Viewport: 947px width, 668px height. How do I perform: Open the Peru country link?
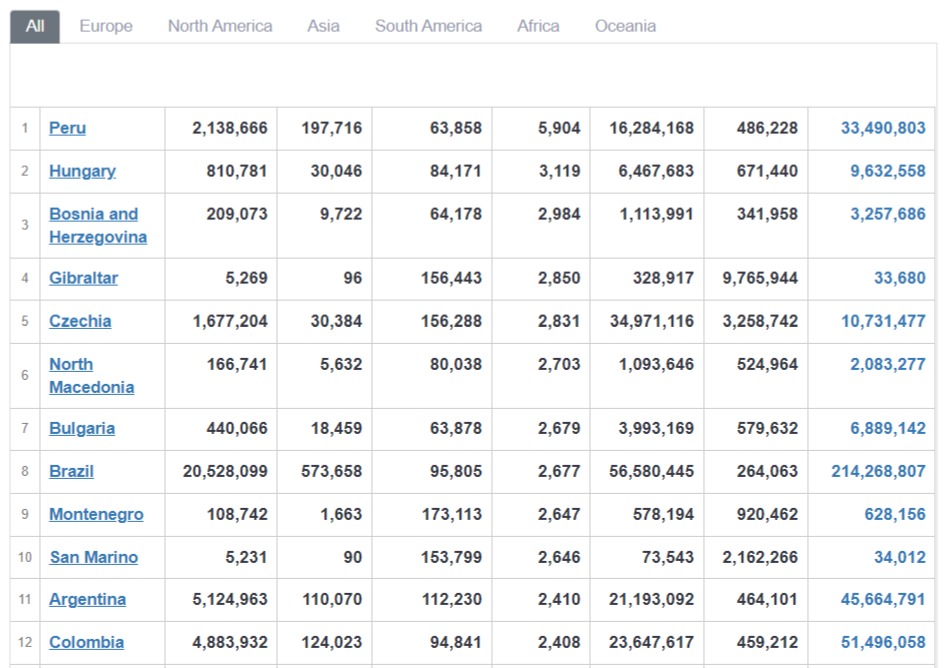point(68,128)
